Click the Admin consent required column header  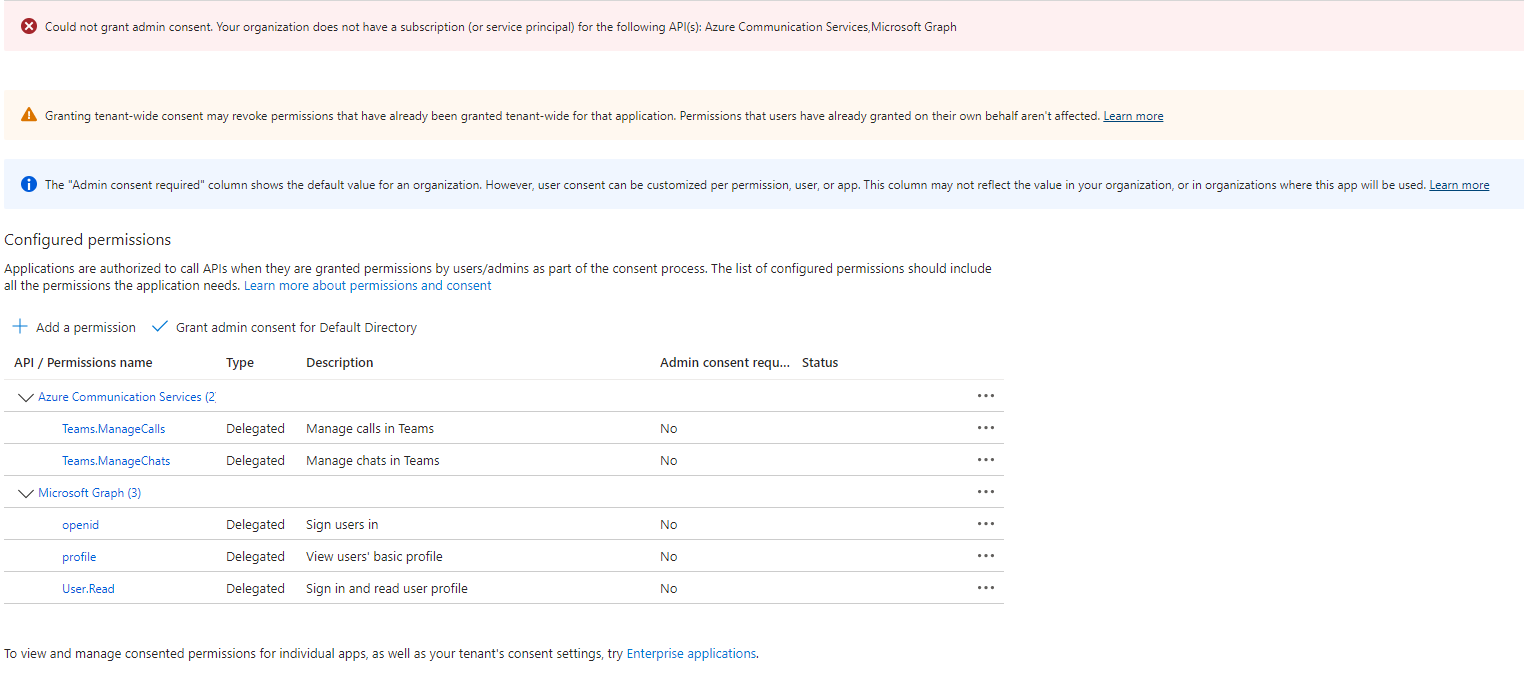(725, 363)
